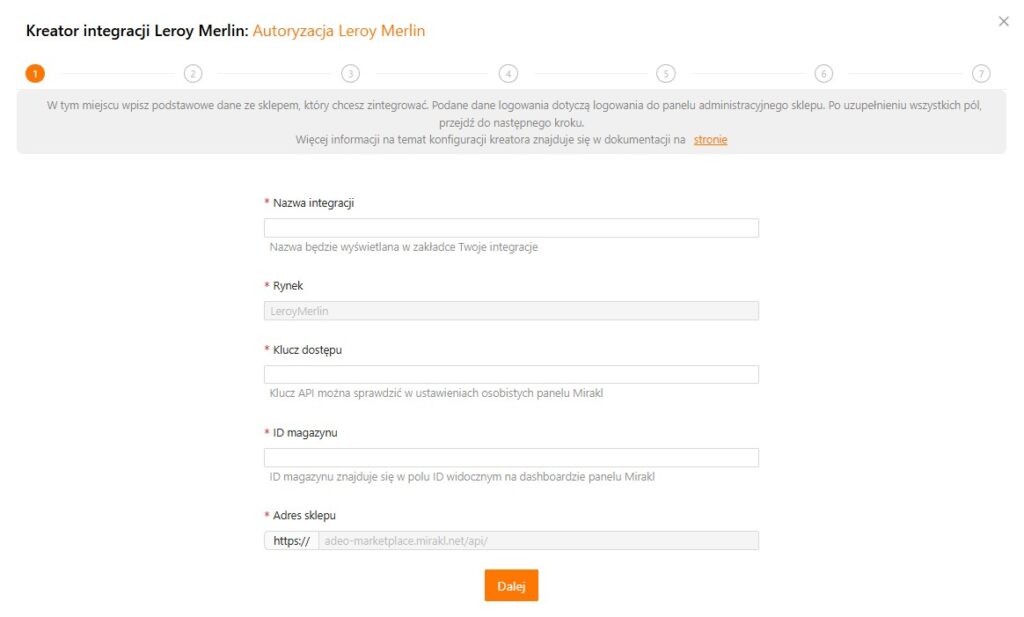
Task: Focus the Nazwa integracji text field
Action: point(511,228)
